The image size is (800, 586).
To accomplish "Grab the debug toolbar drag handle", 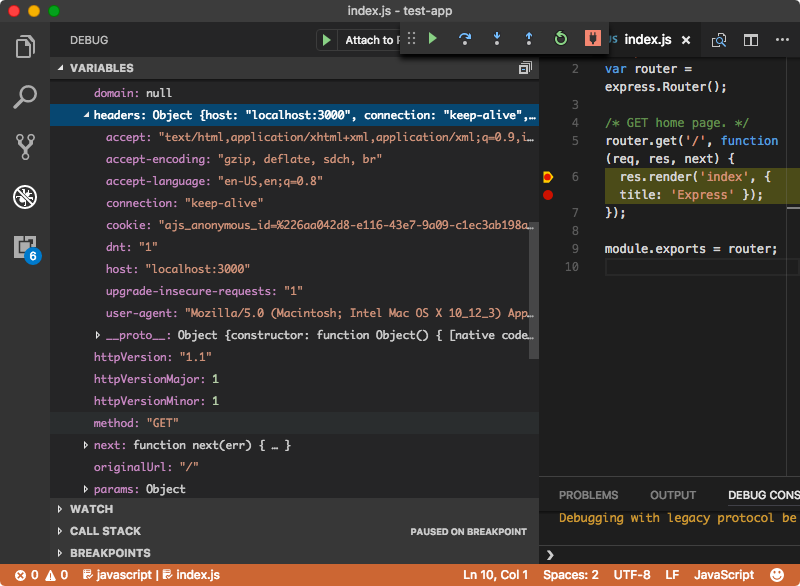I will click(x=411, y=39).
